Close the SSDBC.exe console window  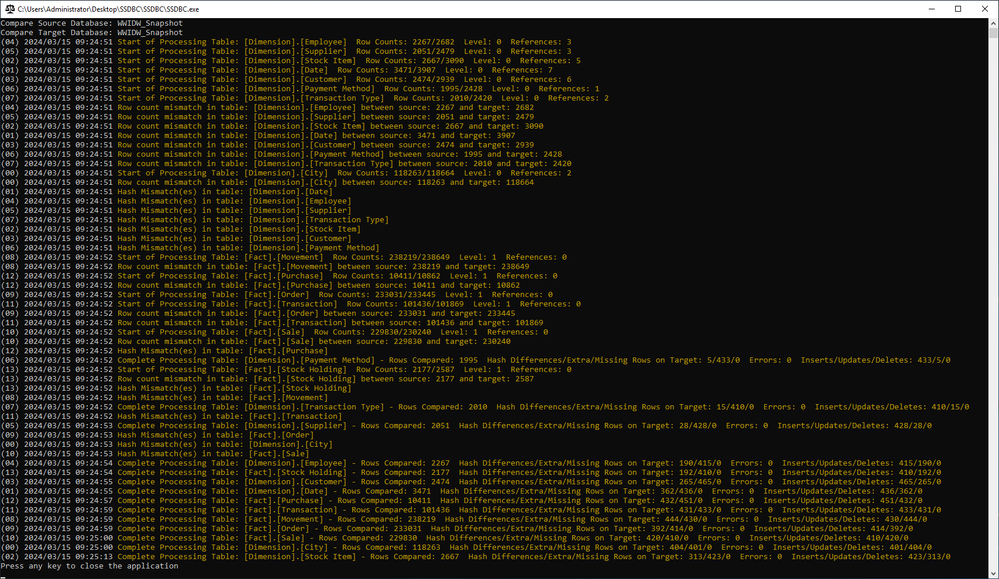pyautogui.click(x=984, y=9)
